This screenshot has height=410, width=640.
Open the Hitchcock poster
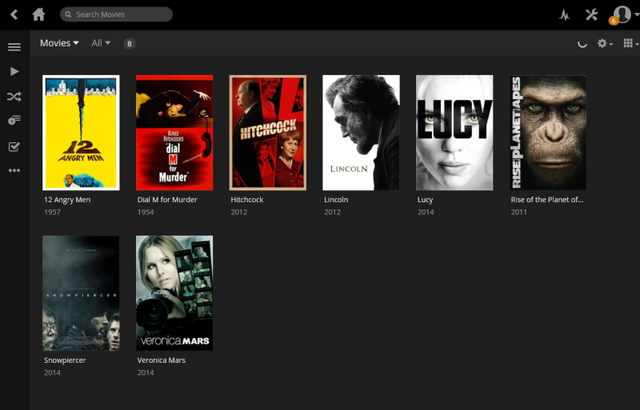pyautogui.click(x=268, y=133)
